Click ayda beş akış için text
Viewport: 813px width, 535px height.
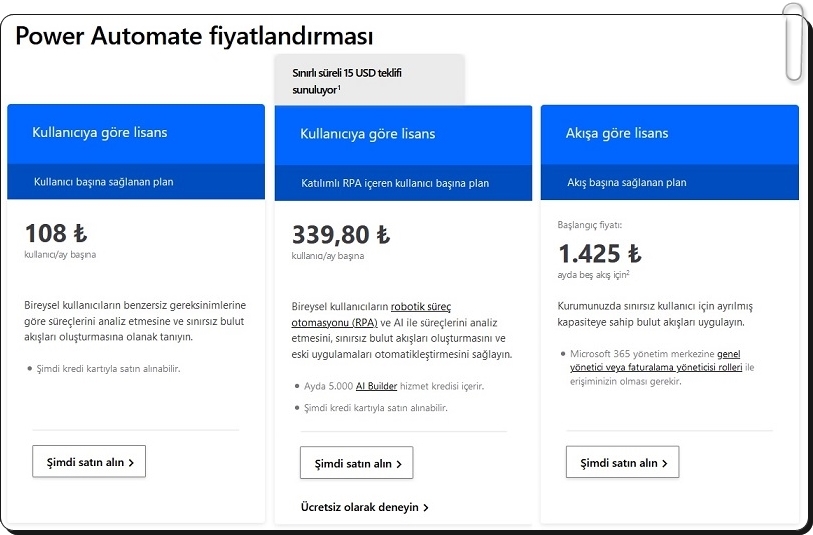pyautogui.click(x=594, y=275)
